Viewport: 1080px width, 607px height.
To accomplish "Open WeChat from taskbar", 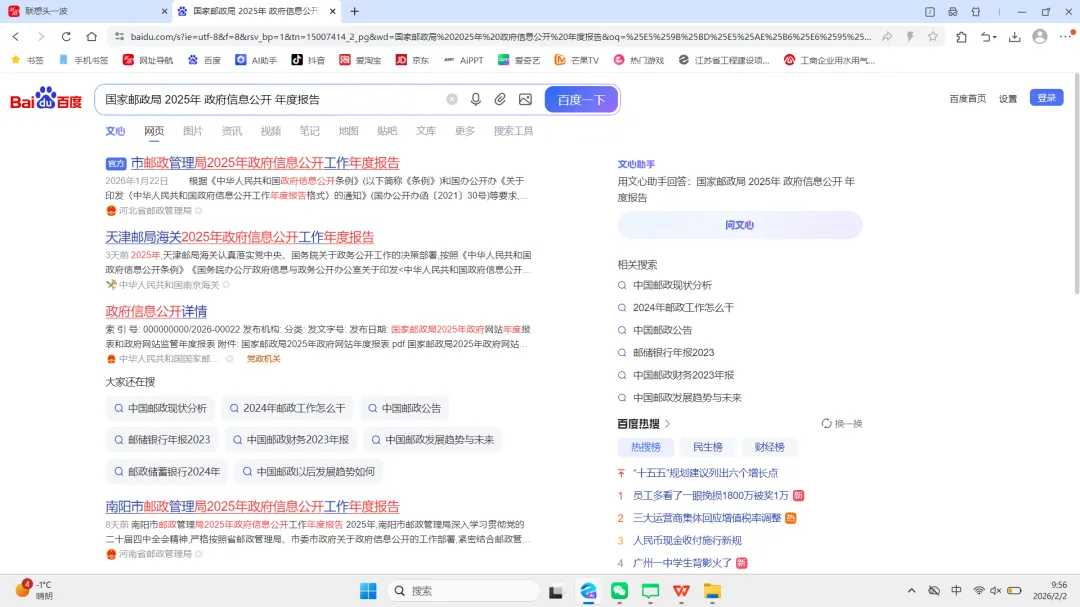I will click(x=619, y=590).
